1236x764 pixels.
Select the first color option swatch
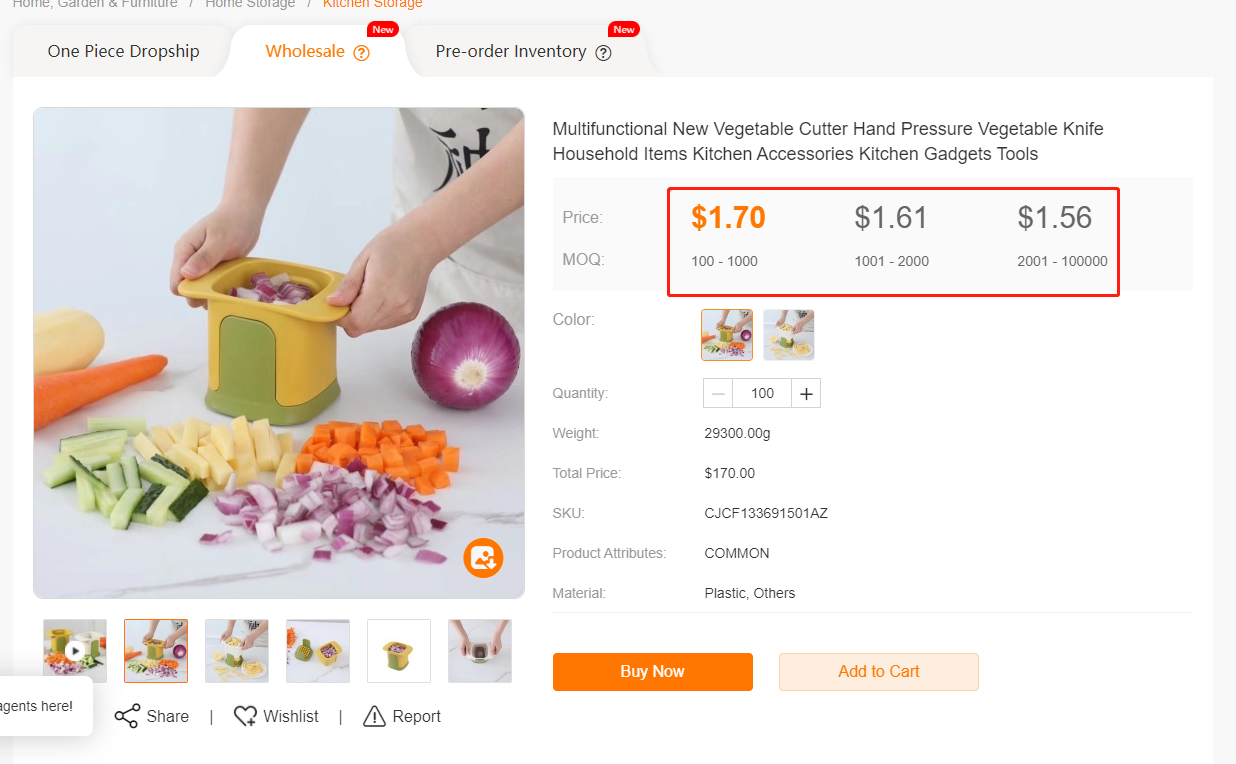727,334
